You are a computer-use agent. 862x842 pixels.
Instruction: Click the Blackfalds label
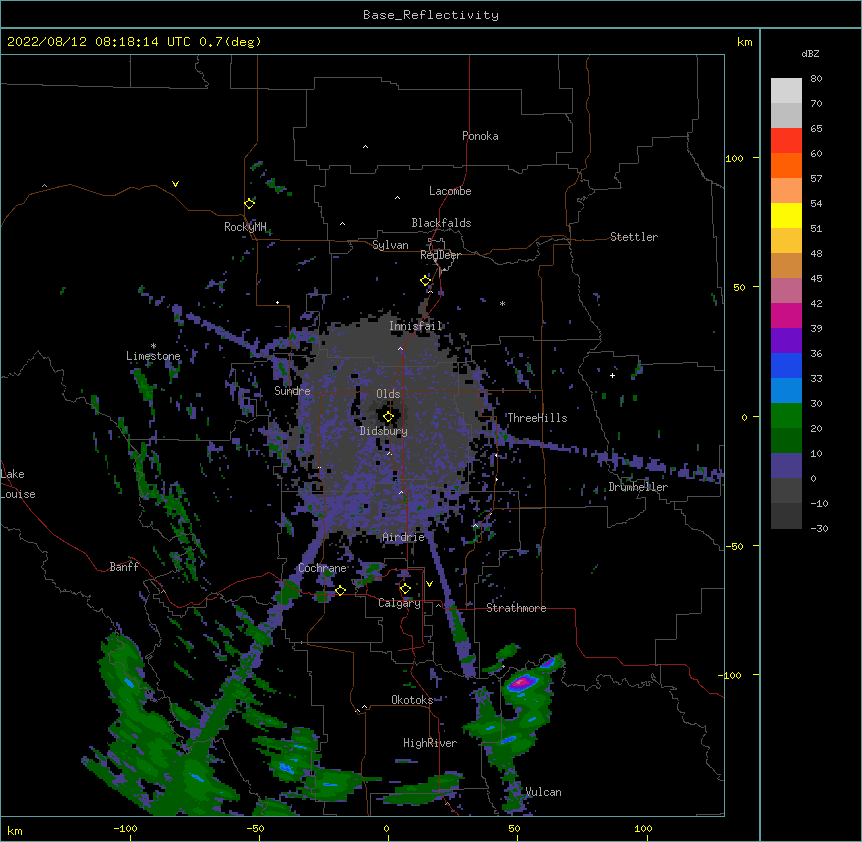[x=441, y=223]
